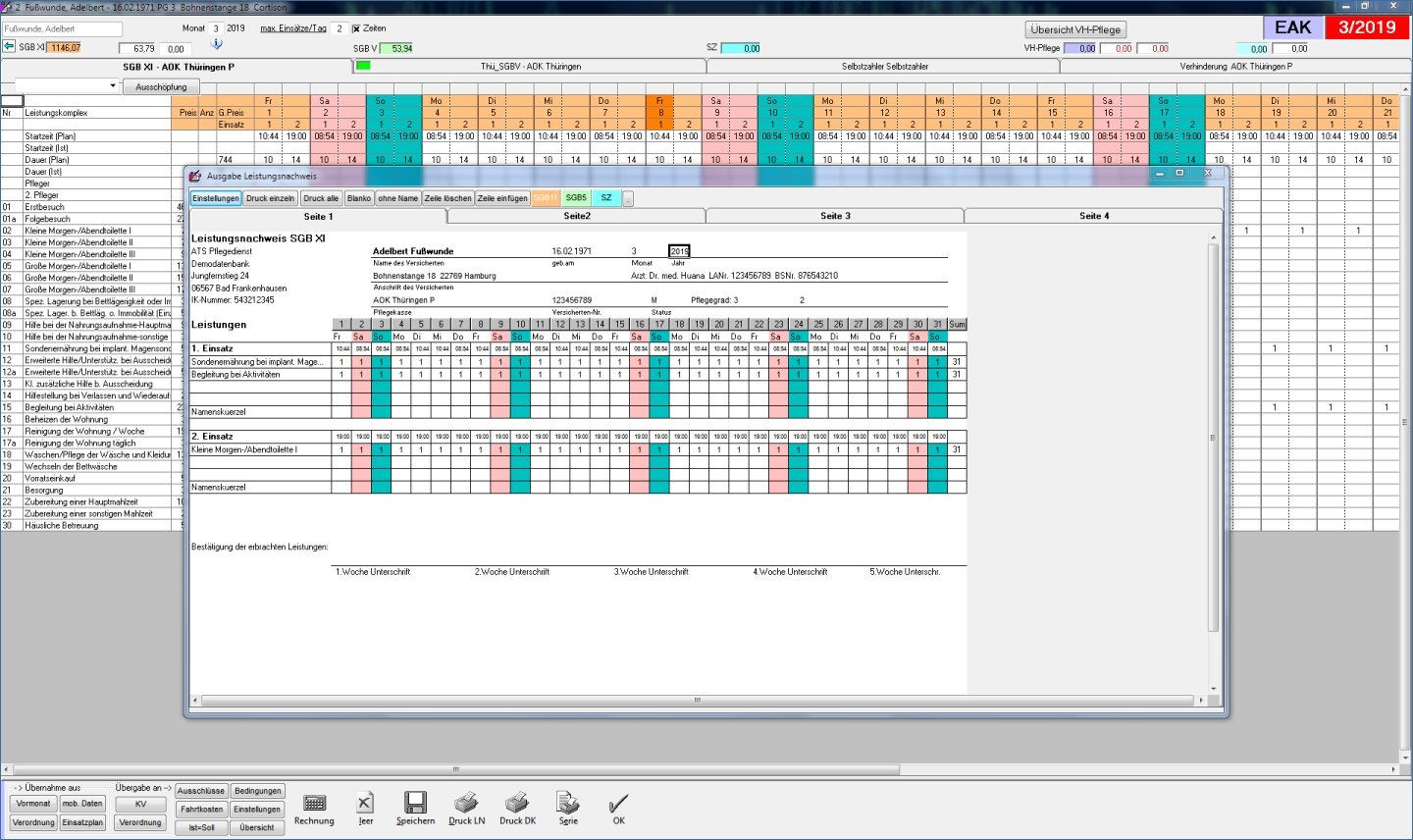Click the mob. Daten button
The image size is (1413, 840).
click(82, 804)
